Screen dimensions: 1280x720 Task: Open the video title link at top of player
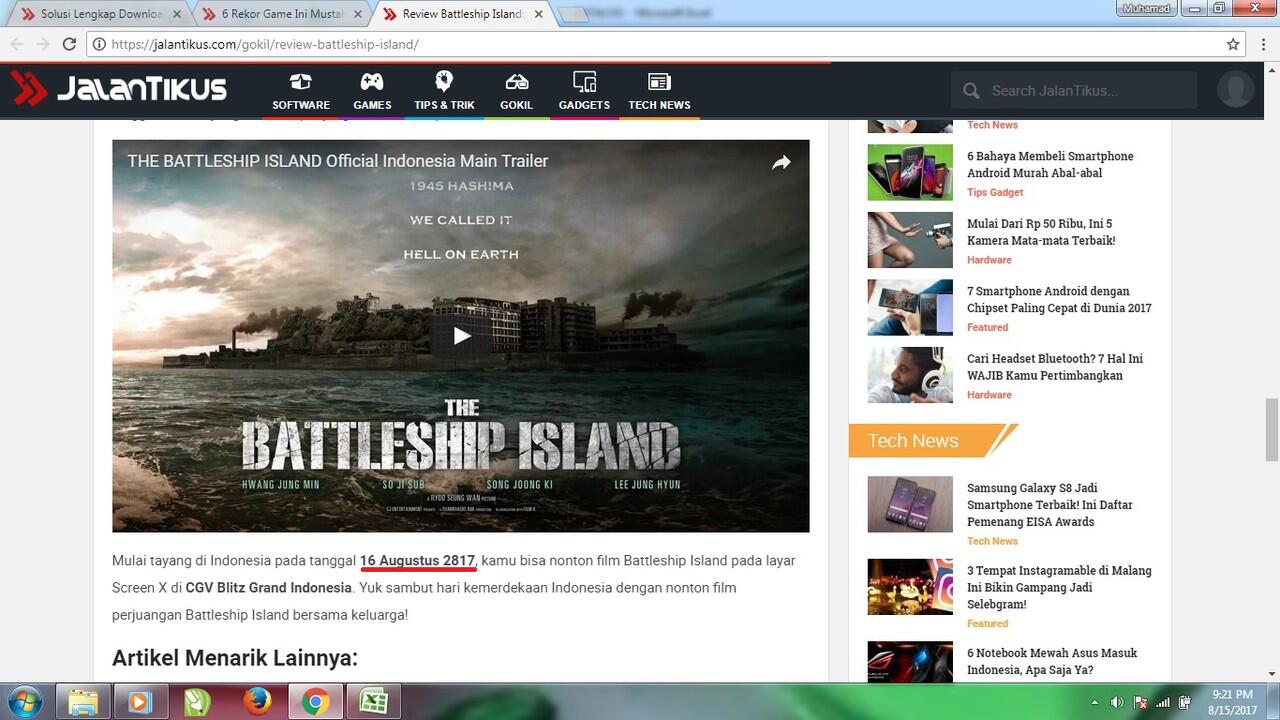[338, 161]
